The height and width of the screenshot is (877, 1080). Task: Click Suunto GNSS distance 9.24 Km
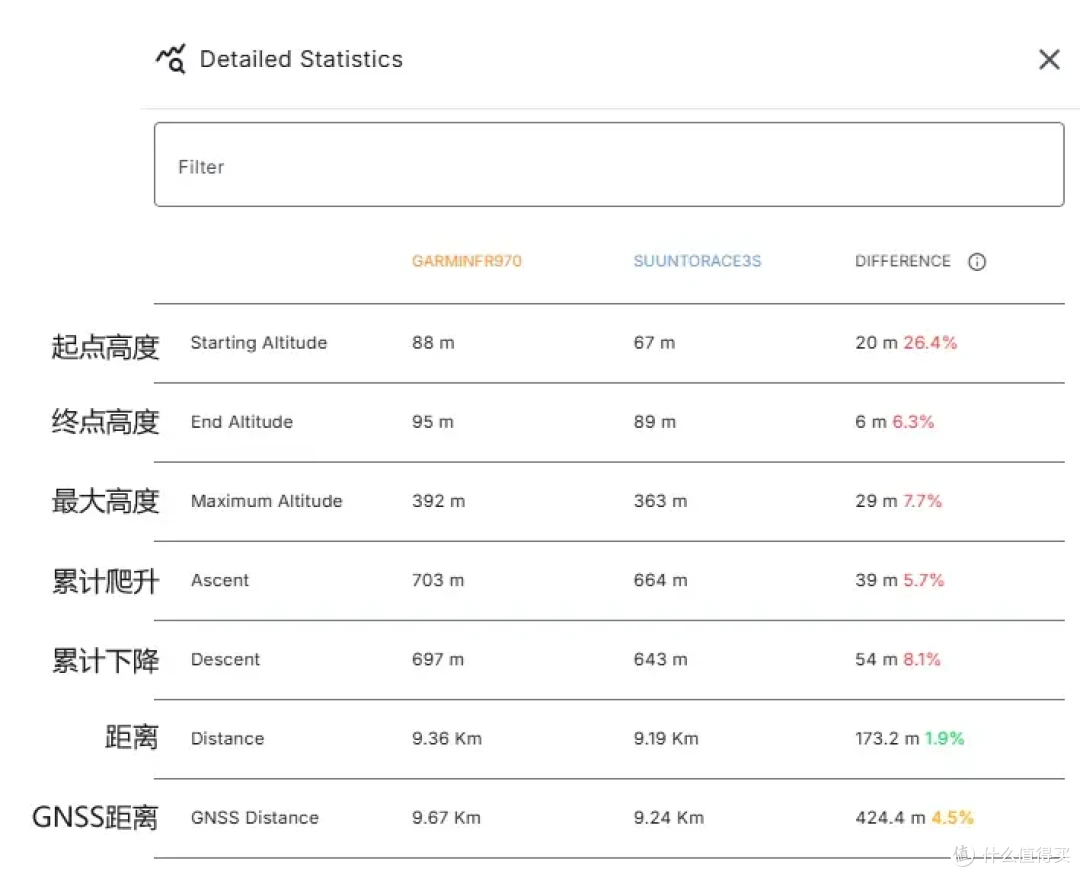coord(669,818)
